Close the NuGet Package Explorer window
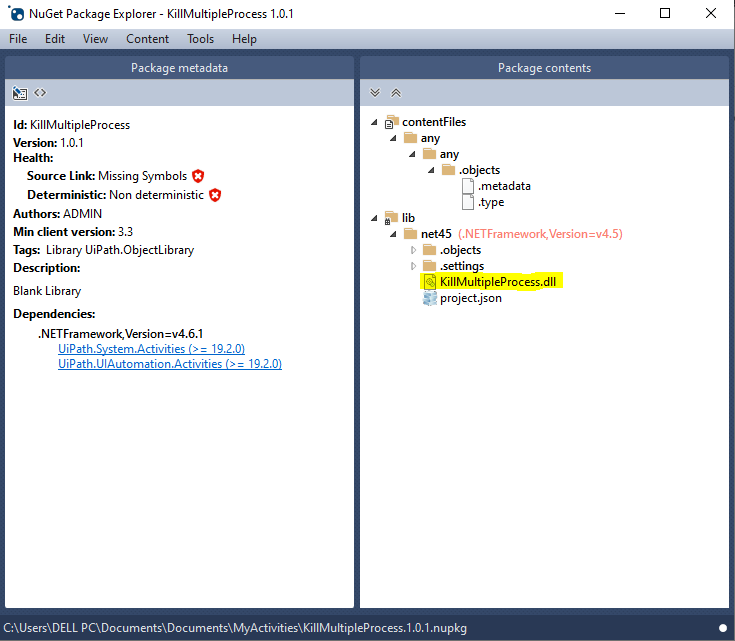735x641 pixels. [x=711, y=14]
